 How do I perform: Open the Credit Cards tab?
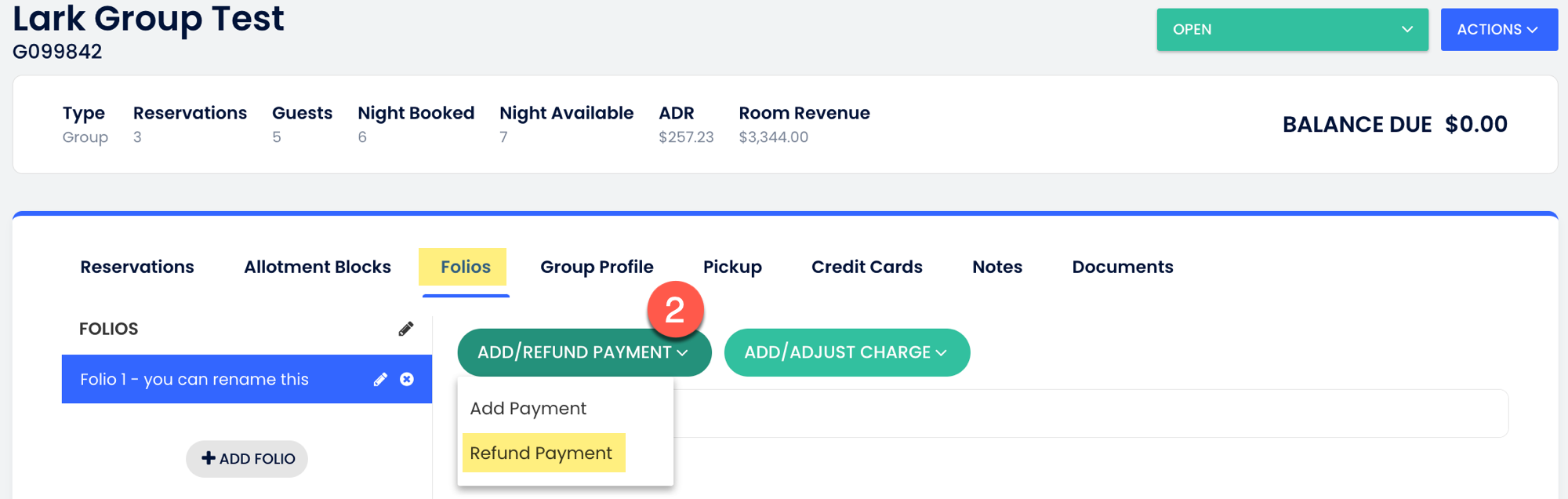(x=866, y=267)
